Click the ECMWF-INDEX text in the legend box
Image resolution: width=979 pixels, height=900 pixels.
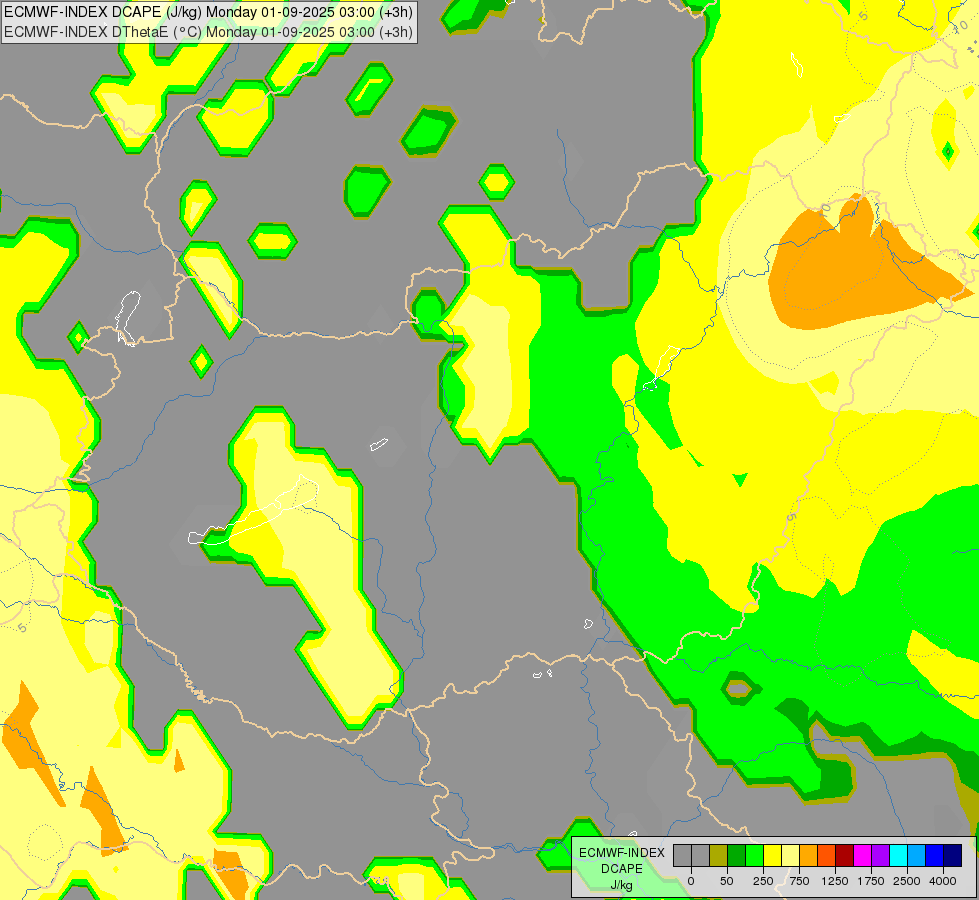(x=622, y=853)
